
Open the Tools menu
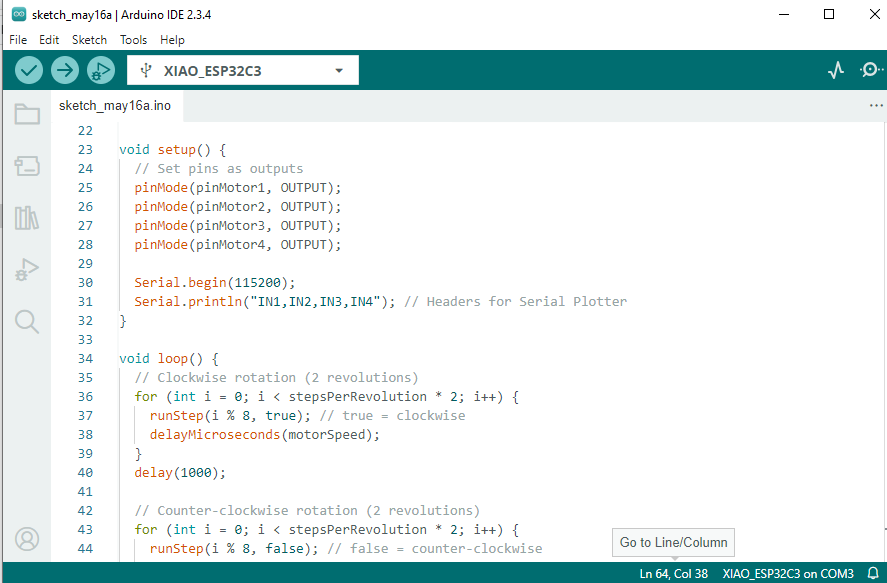pyautogui.click(x=134, y=40)
